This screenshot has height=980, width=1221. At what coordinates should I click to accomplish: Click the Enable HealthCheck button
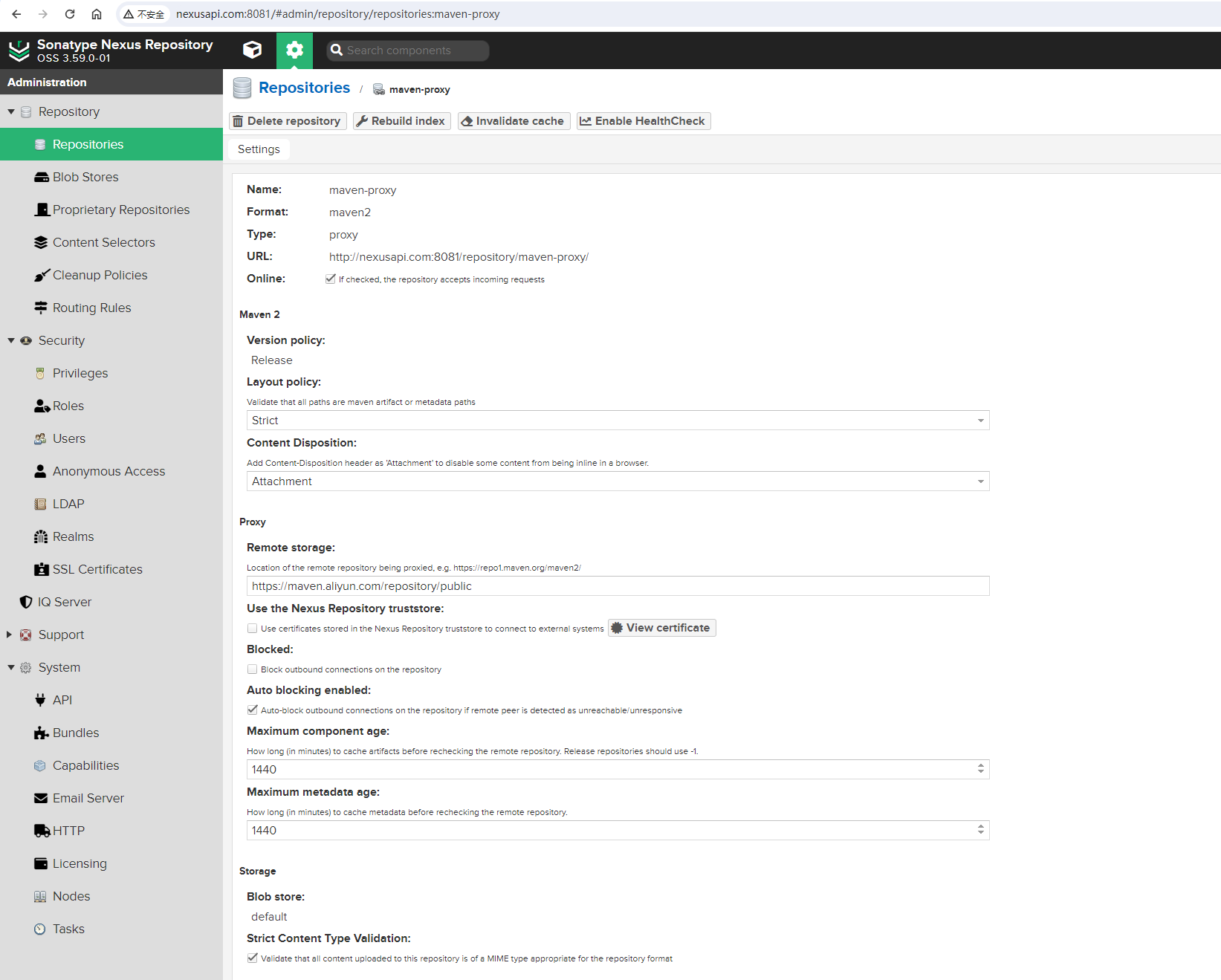pyautogui.click(x=644, y=121)
